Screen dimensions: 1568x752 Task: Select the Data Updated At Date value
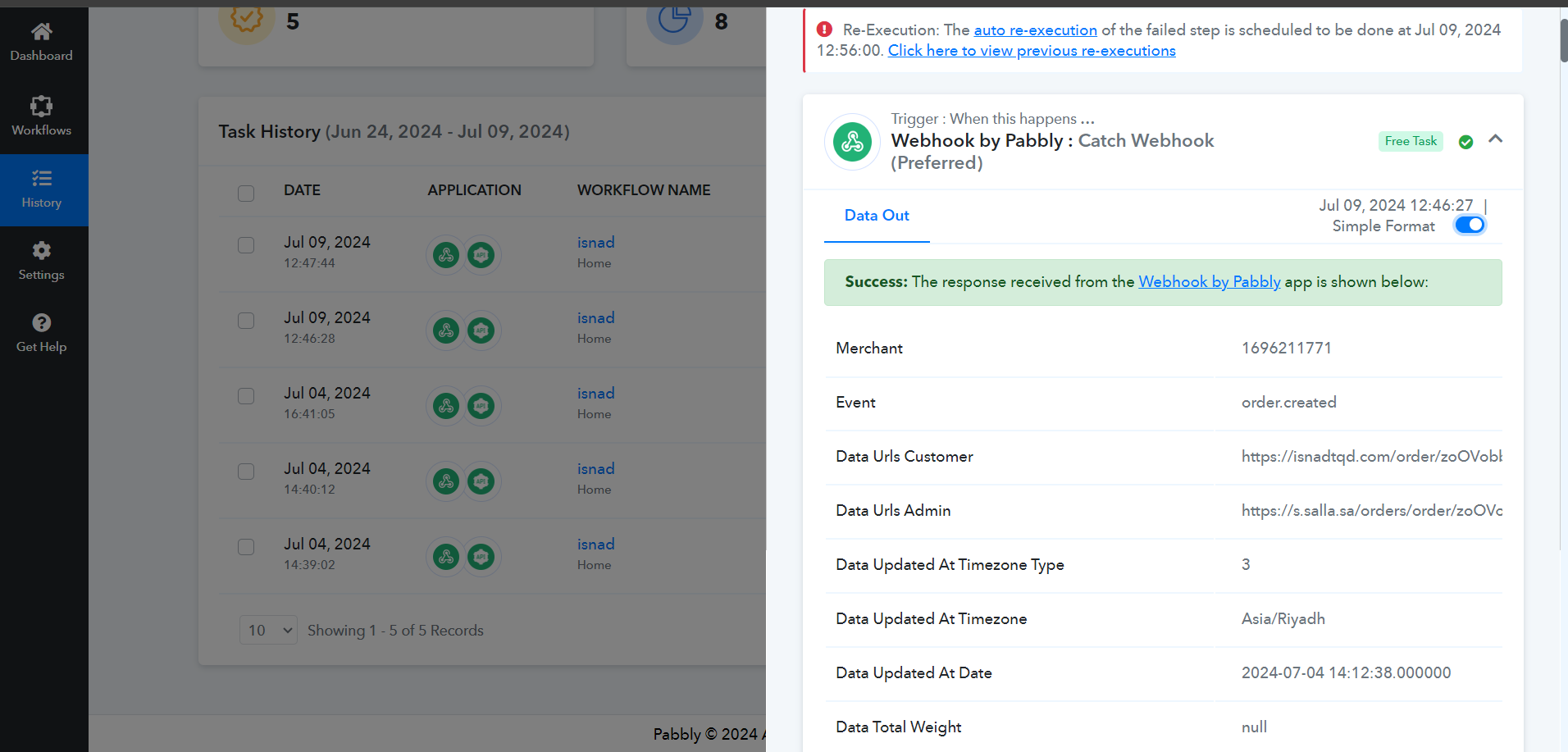click(1347, 672)
